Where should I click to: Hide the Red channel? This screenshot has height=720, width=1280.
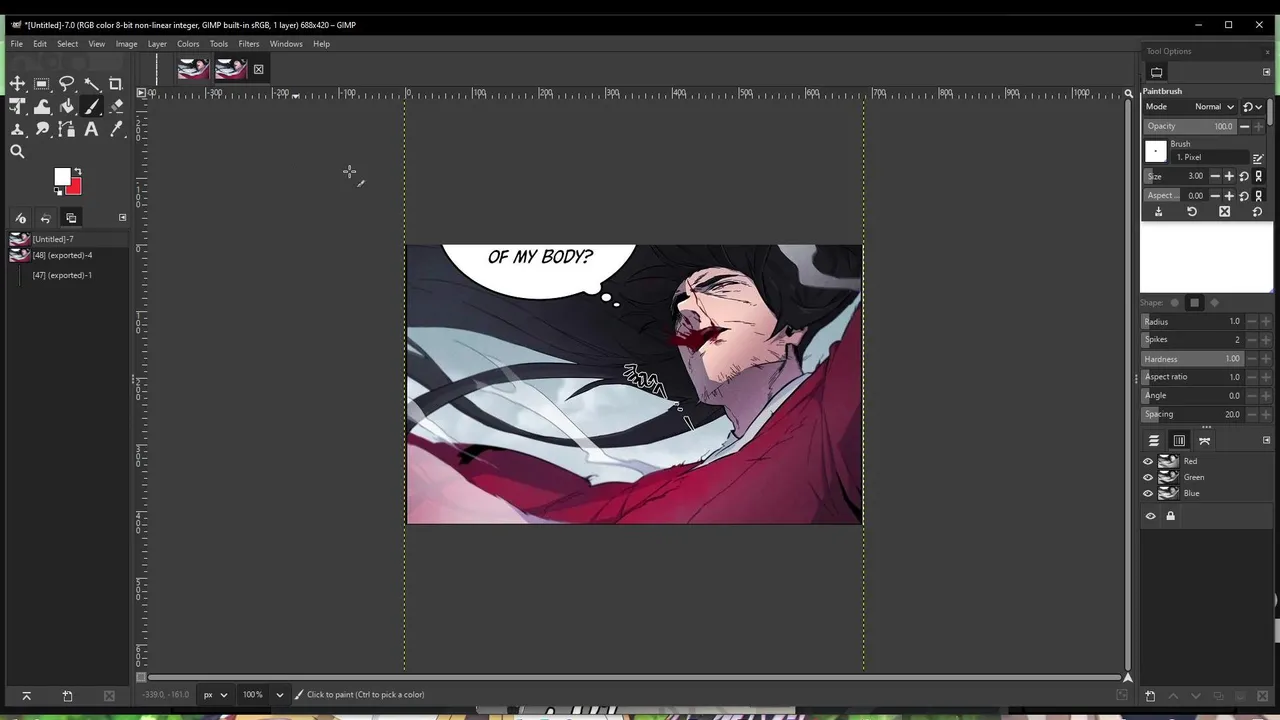1148,461
